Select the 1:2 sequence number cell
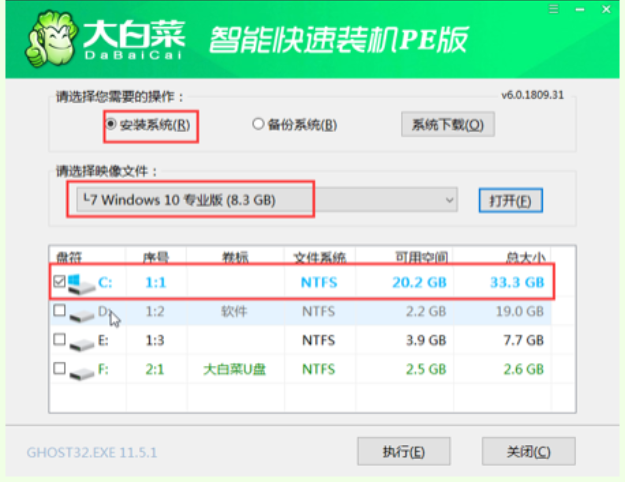 pos(155,311)
